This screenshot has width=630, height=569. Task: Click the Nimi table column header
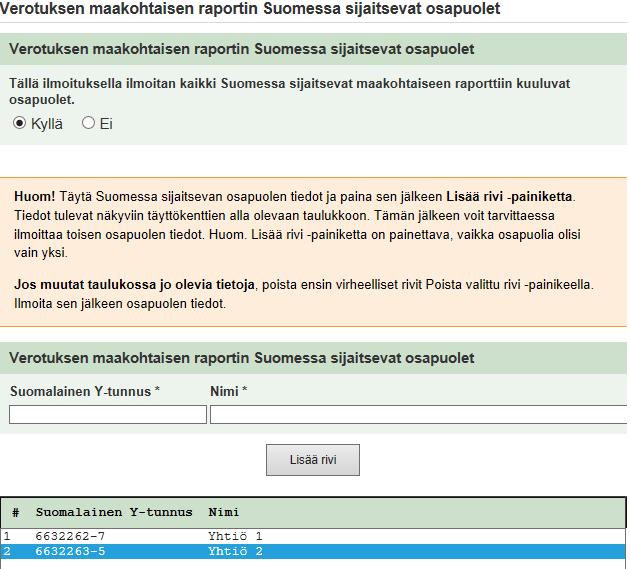(223, 512)
